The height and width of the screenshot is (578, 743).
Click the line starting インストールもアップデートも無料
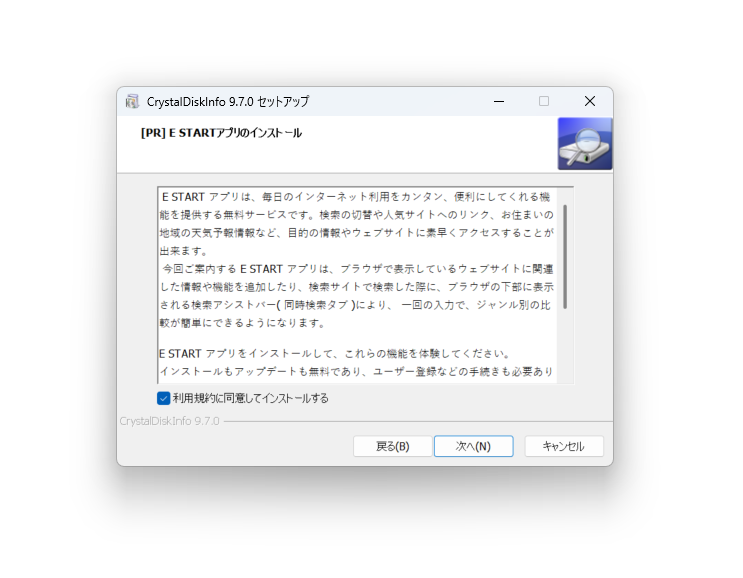coord(356,372)
